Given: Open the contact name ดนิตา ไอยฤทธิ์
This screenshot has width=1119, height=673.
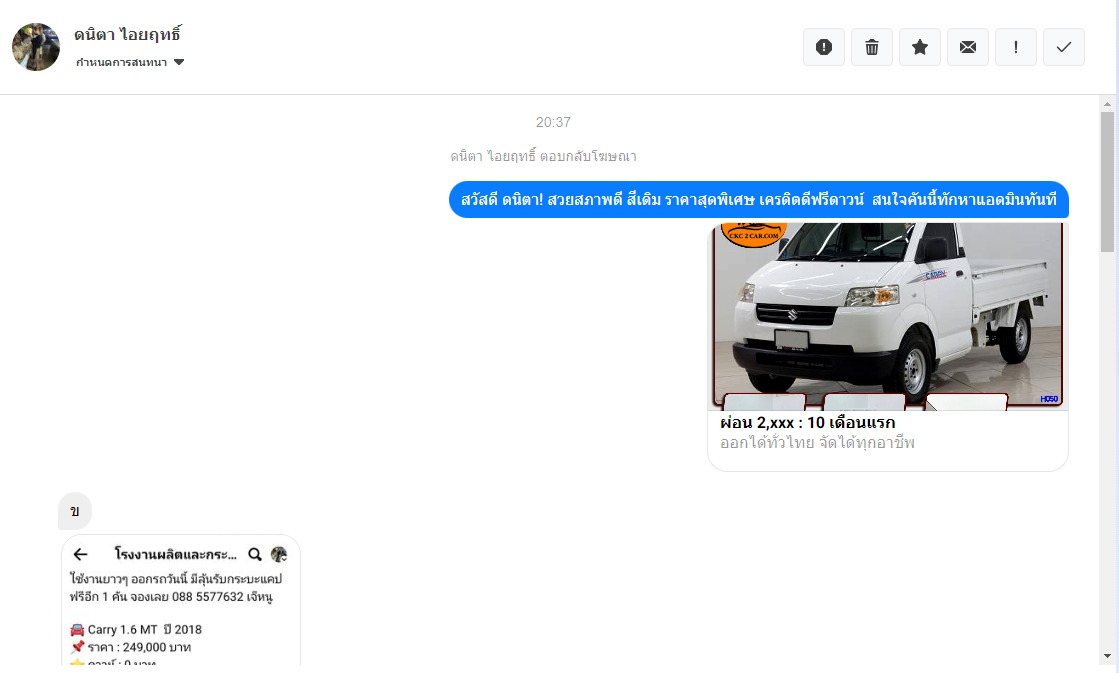Looking at the screenshot, I should point(128,34).
